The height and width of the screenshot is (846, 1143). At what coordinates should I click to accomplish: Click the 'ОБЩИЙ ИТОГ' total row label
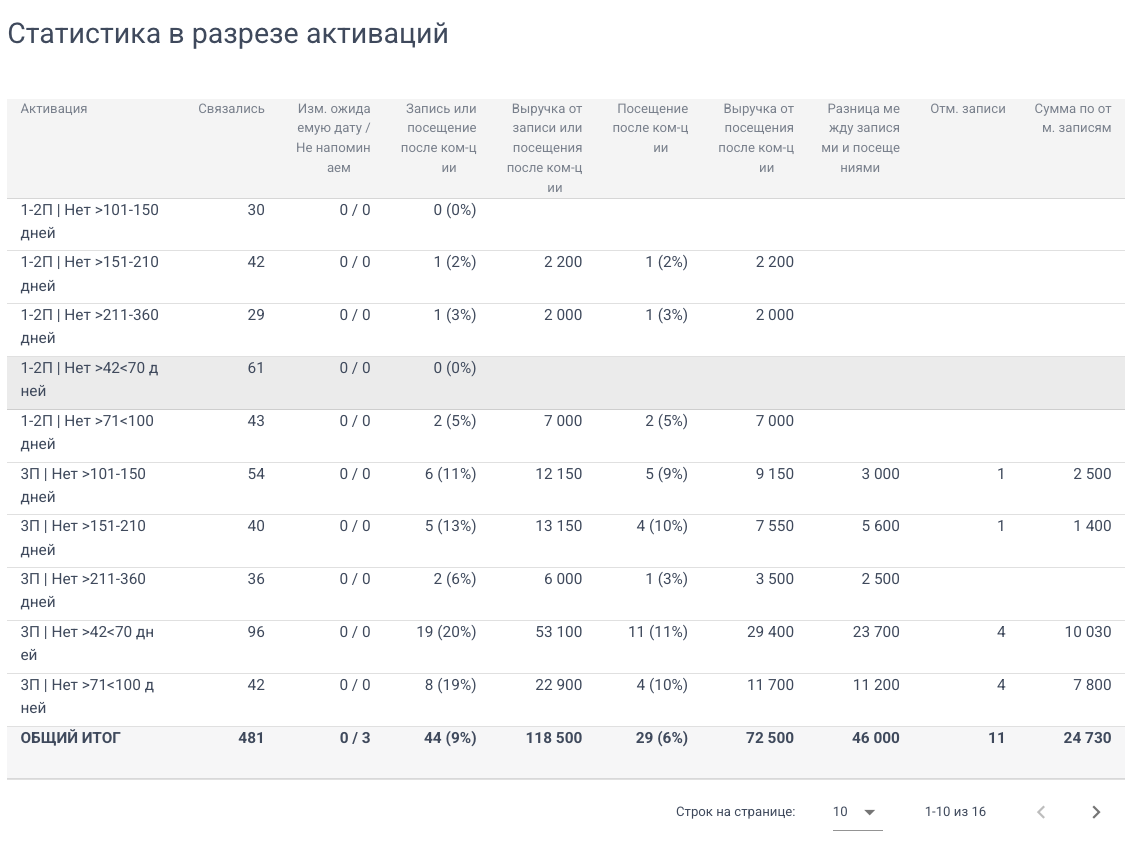[x=71, y=737]
